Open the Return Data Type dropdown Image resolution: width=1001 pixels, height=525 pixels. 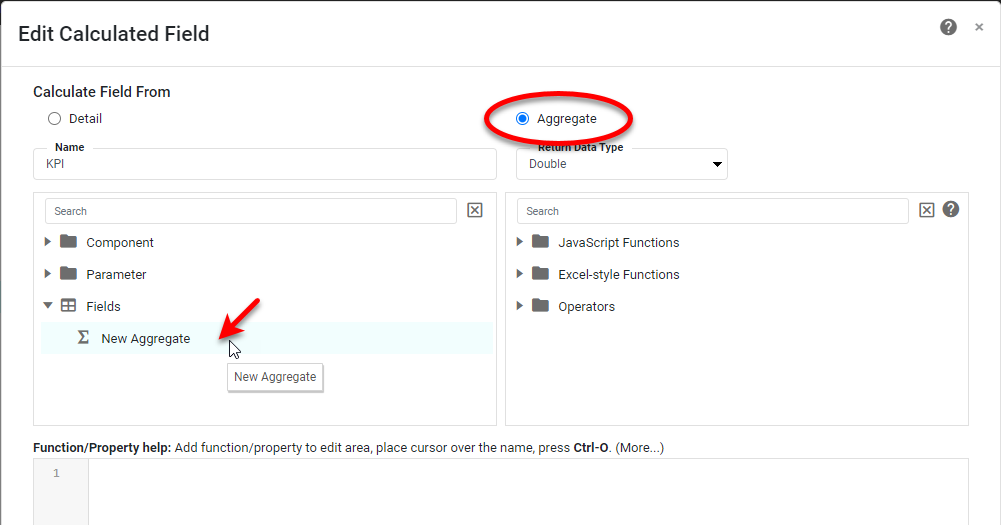coord(622,164)
